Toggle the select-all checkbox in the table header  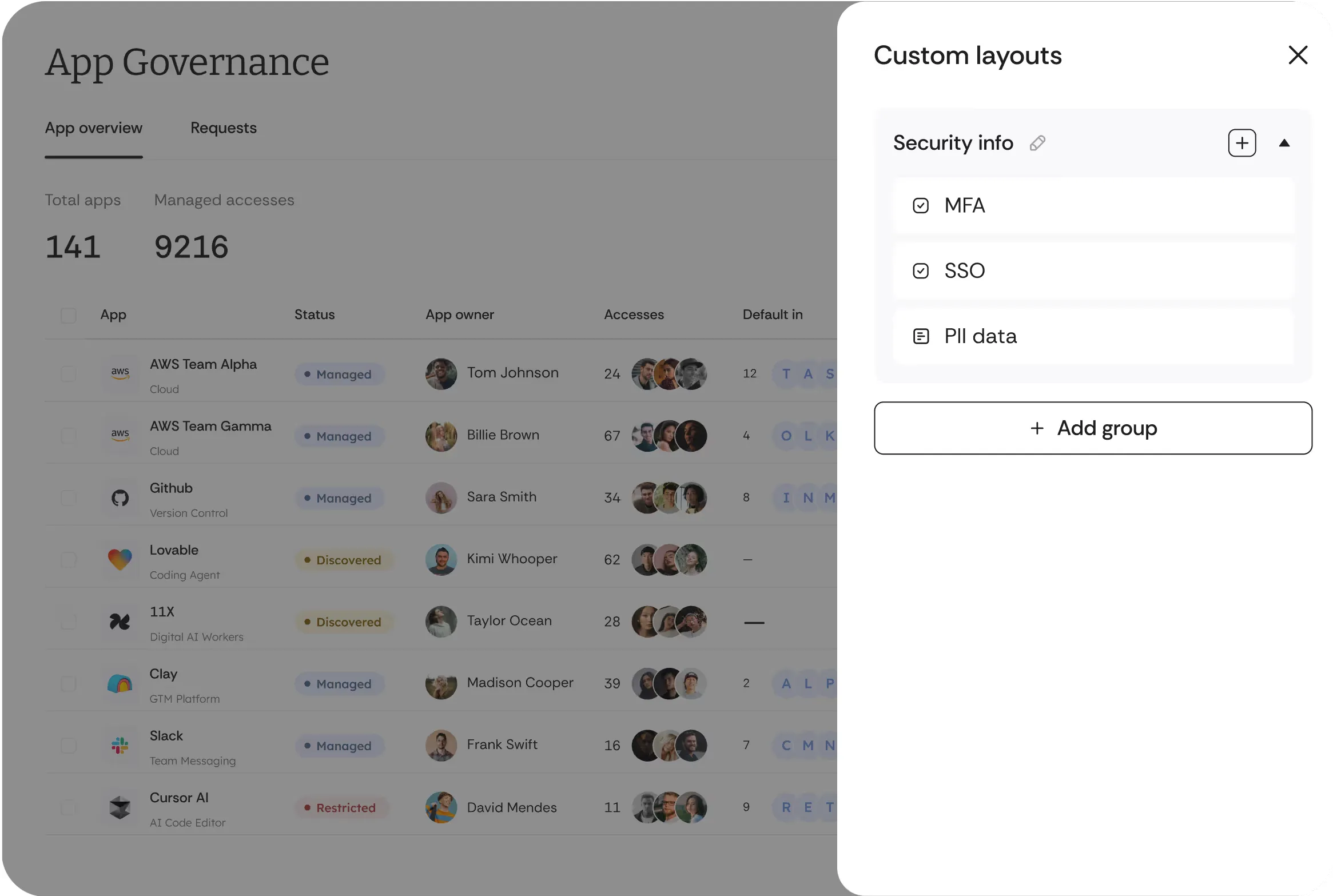(68, 315)
